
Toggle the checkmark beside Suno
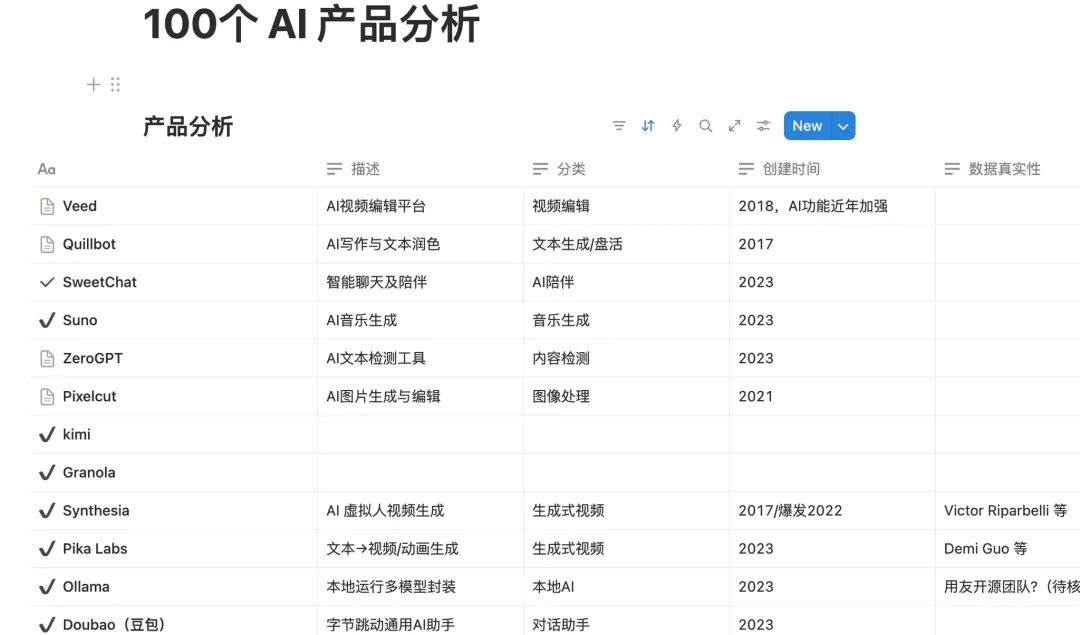pos(47,320)
